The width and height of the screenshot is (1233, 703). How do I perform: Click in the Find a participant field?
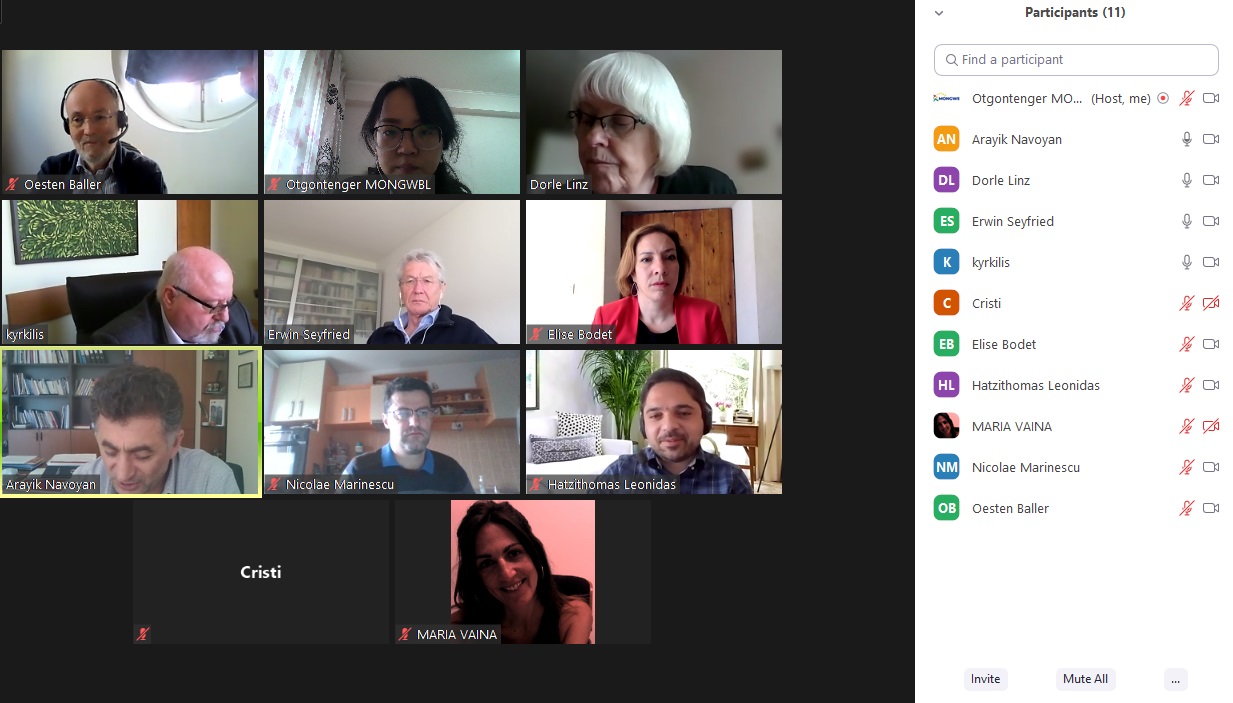[x=1076, y=60]
